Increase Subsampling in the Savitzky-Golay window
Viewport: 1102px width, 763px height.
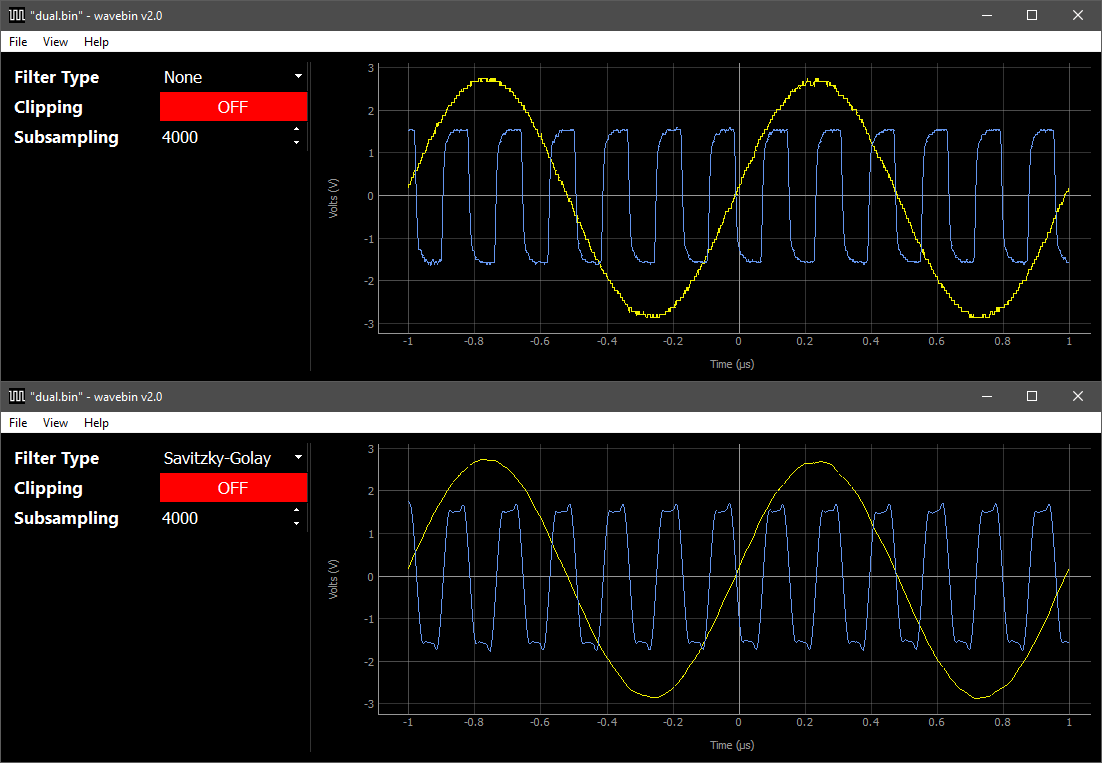(x=297, y=512)
